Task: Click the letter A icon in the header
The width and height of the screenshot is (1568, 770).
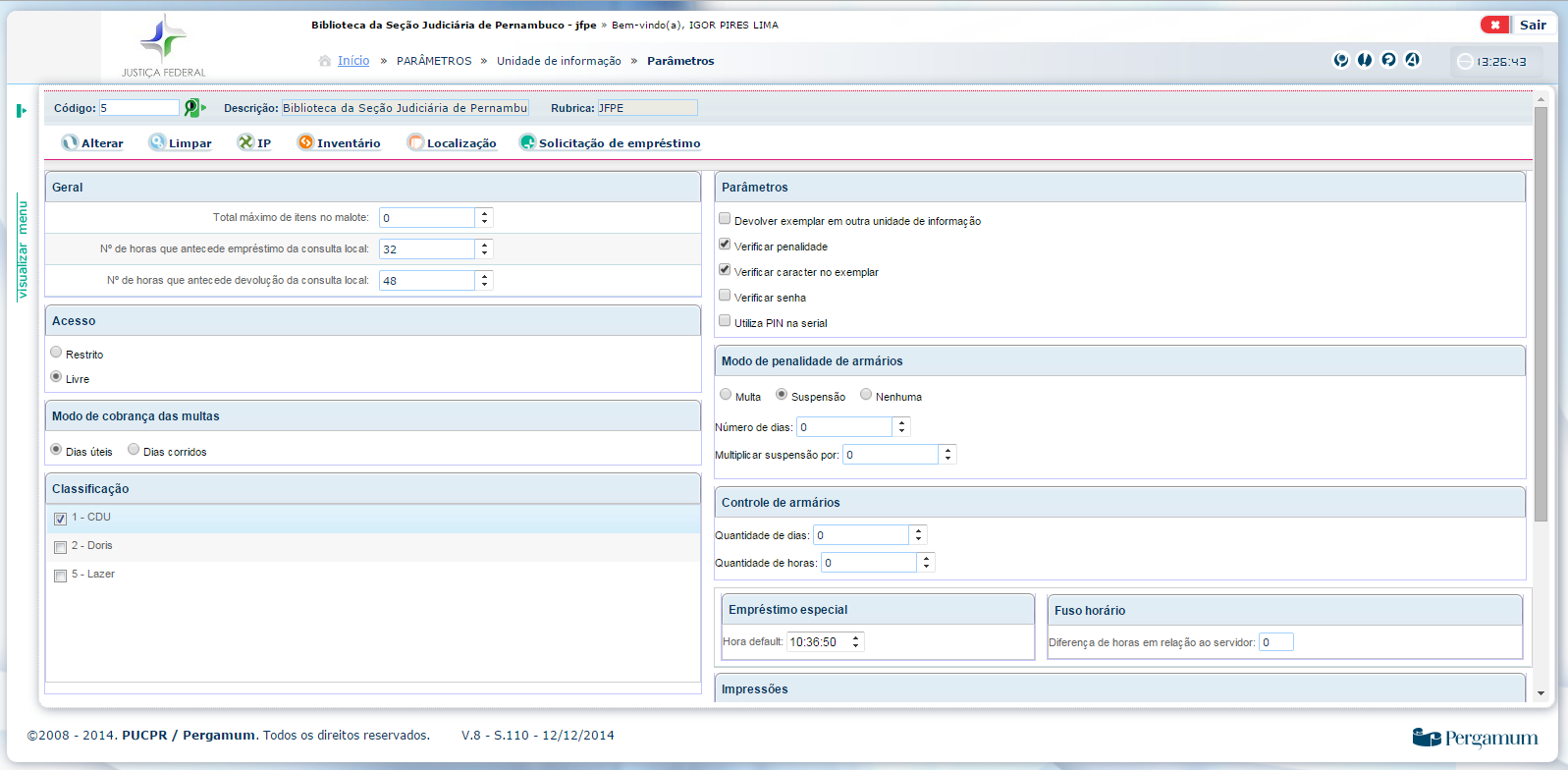Action: pyautogui.click(x=1412, y=60)
